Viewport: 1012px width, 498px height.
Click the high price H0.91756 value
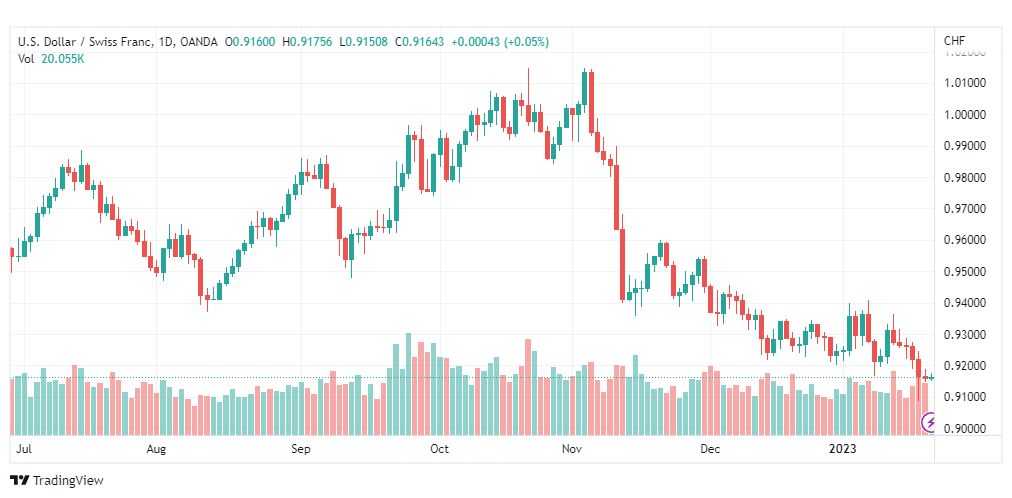click(x=307, y=42)
